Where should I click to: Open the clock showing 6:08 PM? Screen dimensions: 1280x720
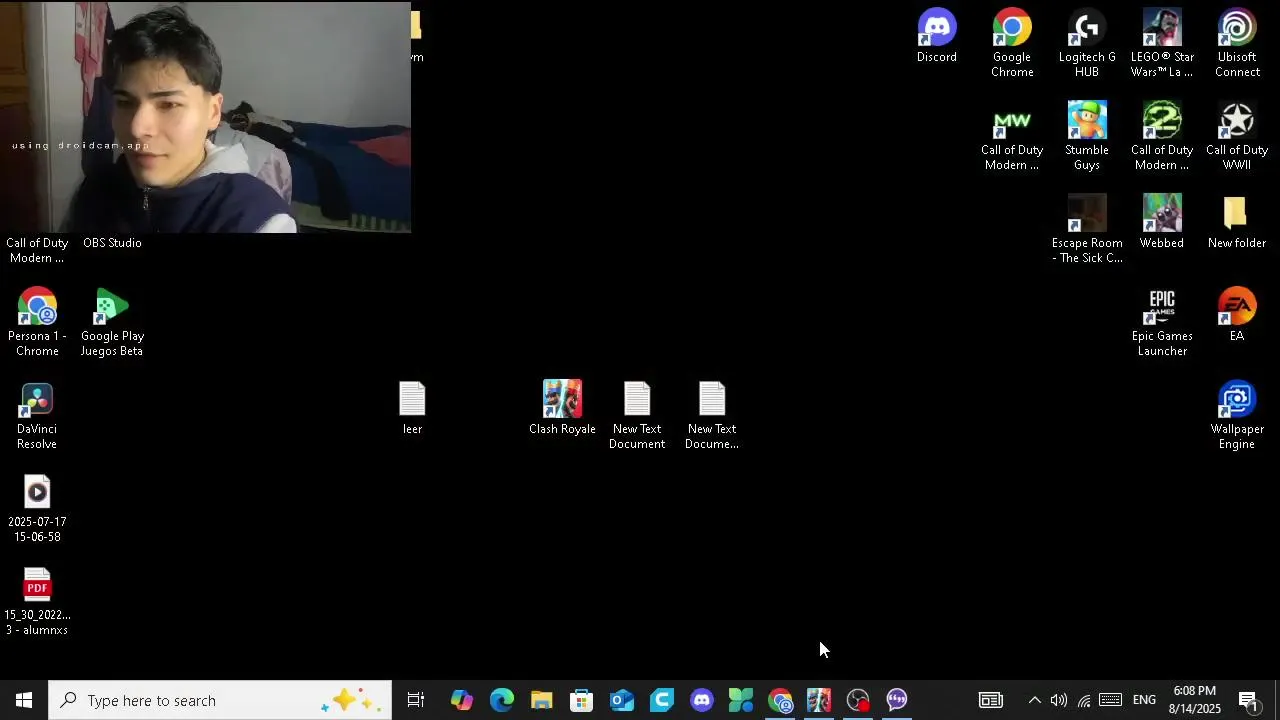pyautogui.click(x=1194, y=700)
